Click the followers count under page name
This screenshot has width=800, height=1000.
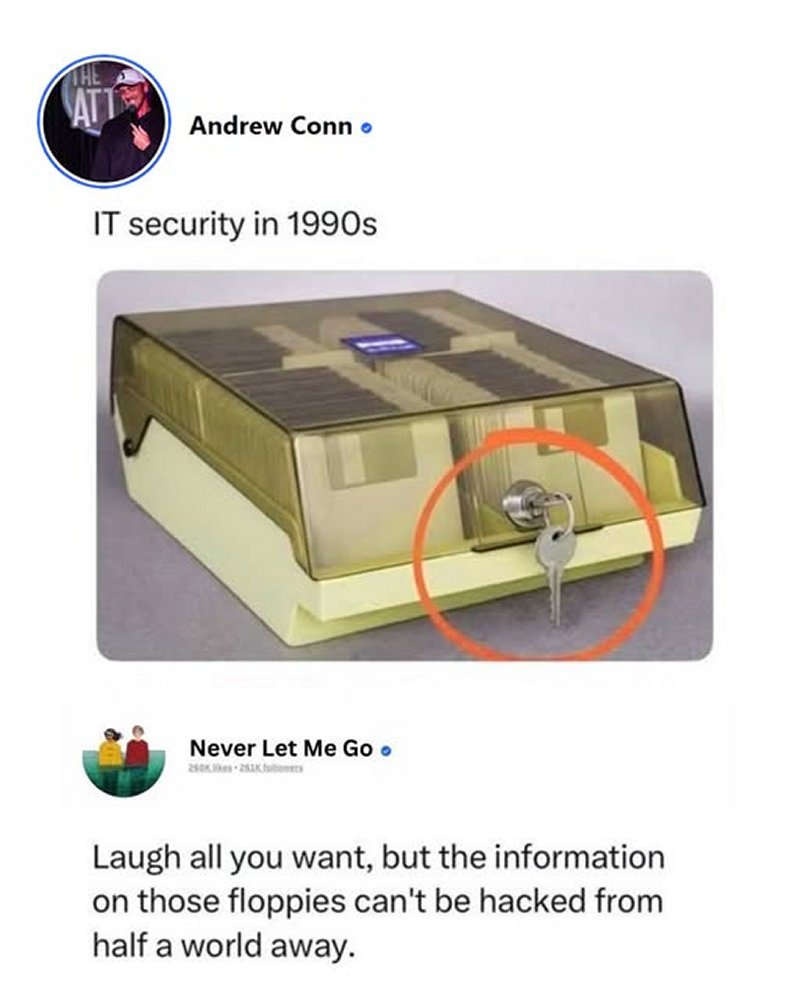269,768
